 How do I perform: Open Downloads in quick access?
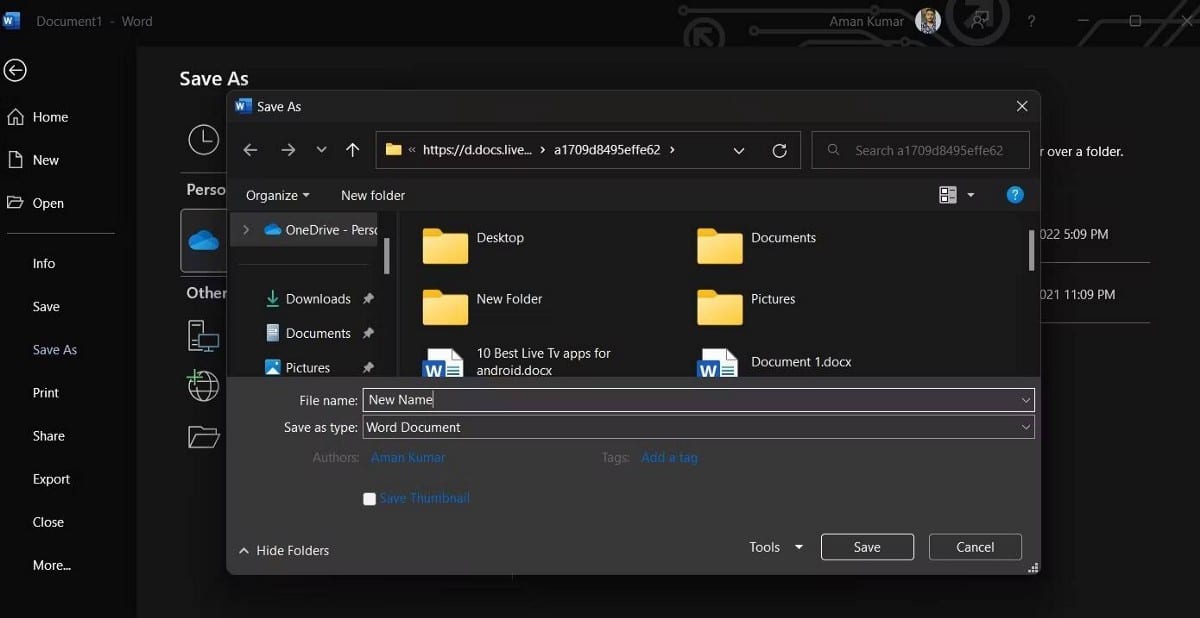318,298
